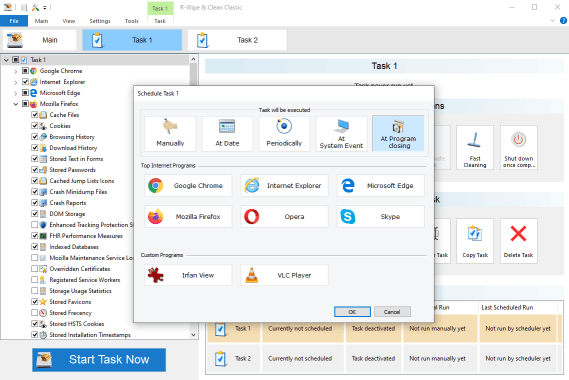The height and width of the screenshot is (380, 569).
Task: Uncheck the Cookies checkbox under Firefox
Action: (x=34, y=126)
